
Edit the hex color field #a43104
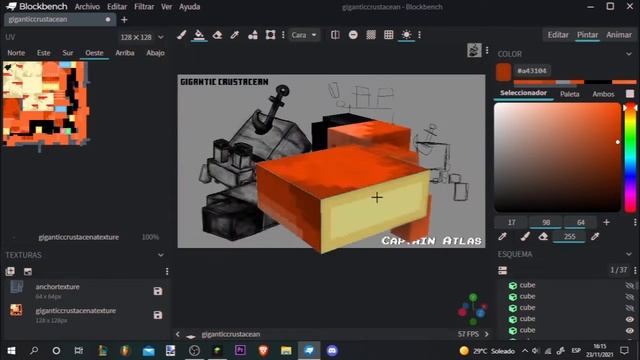coord(532,71)
